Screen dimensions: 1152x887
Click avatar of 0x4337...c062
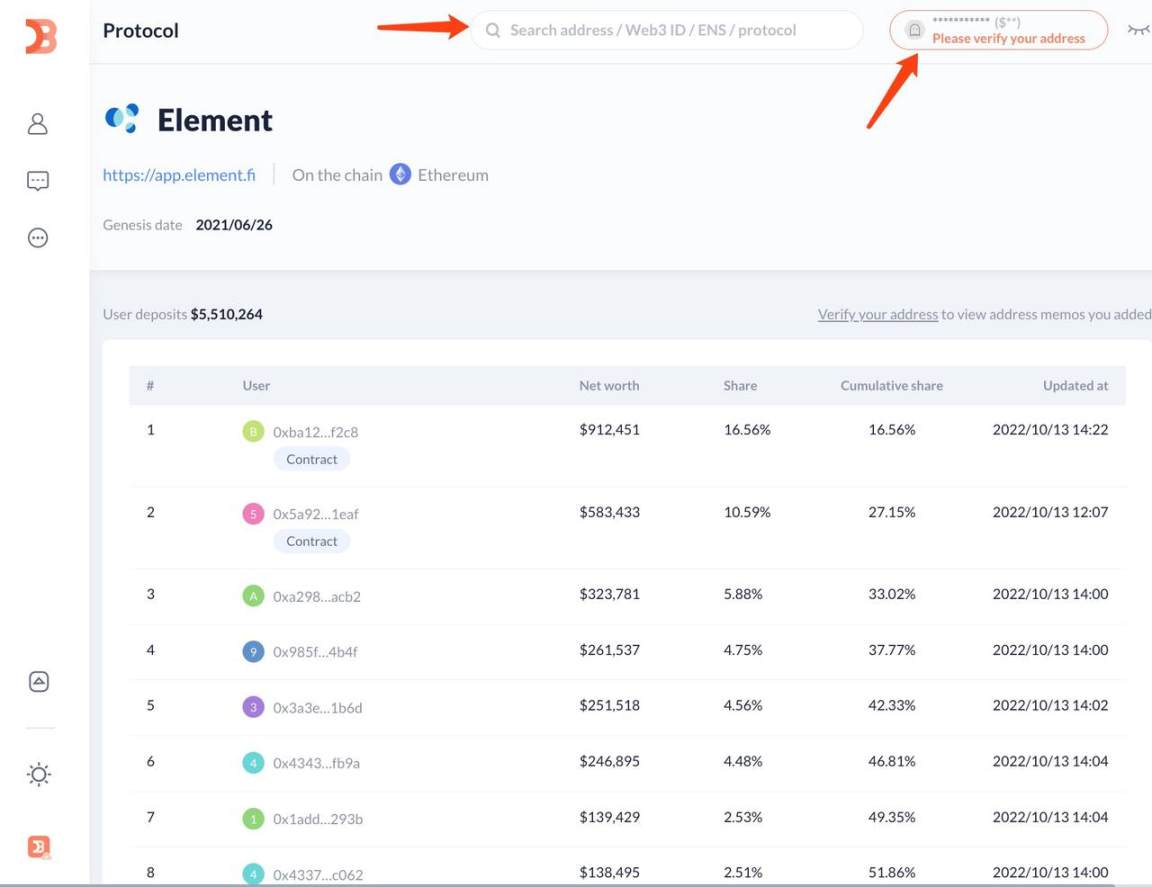pyautogui.click(x=253, y=874)
